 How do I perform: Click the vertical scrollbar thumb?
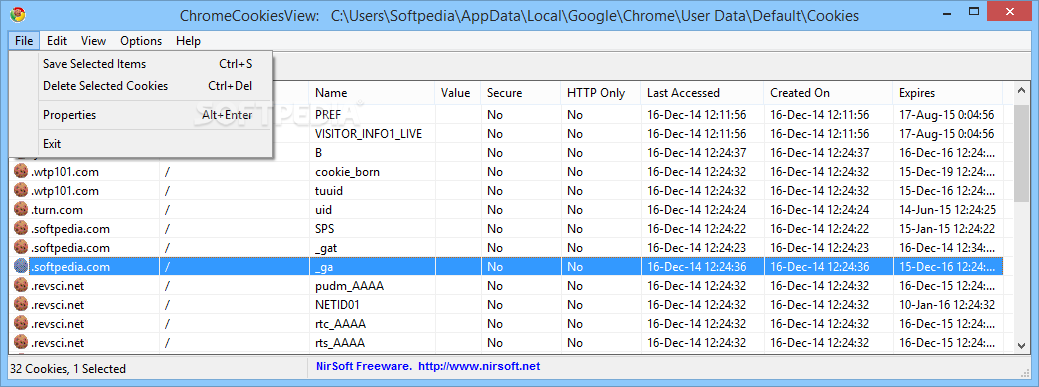pos(1021,153)
